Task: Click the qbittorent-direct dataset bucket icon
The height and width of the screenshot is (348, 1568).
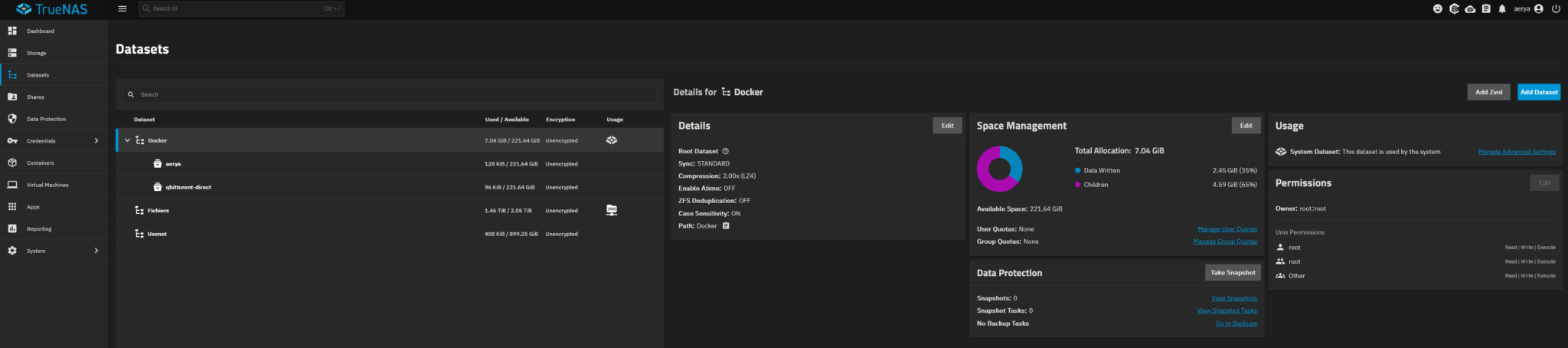Action: tap(157, 187)
